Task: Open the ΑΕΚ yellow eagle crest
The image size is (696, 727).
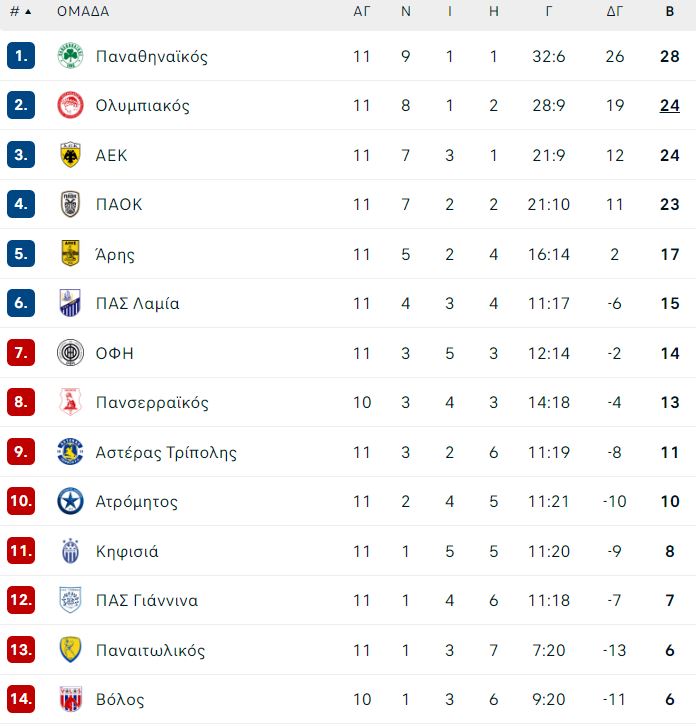Action: 70,155
